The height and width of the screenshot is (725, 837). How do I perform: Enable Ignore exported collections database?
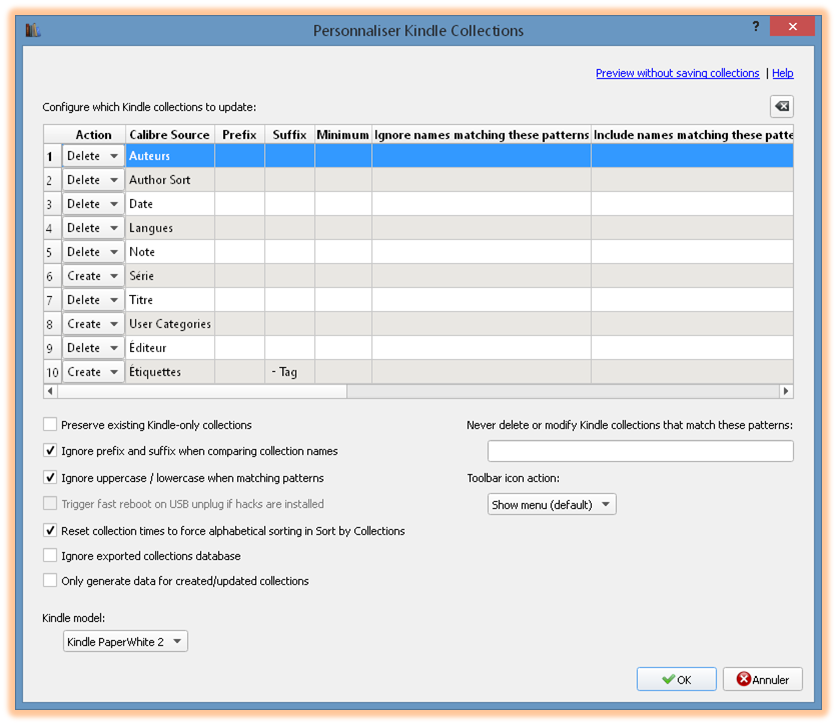pos(50,555)
